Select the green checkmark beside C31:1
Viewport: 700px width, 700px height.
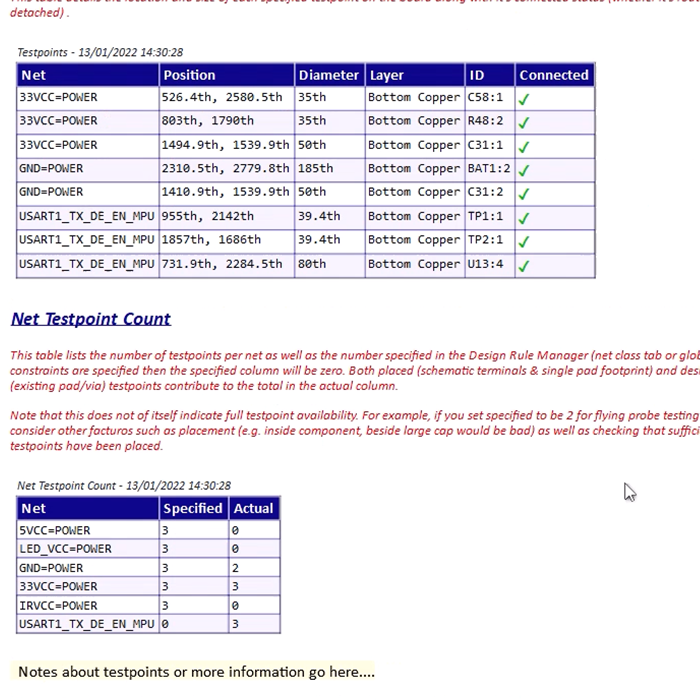524,146
